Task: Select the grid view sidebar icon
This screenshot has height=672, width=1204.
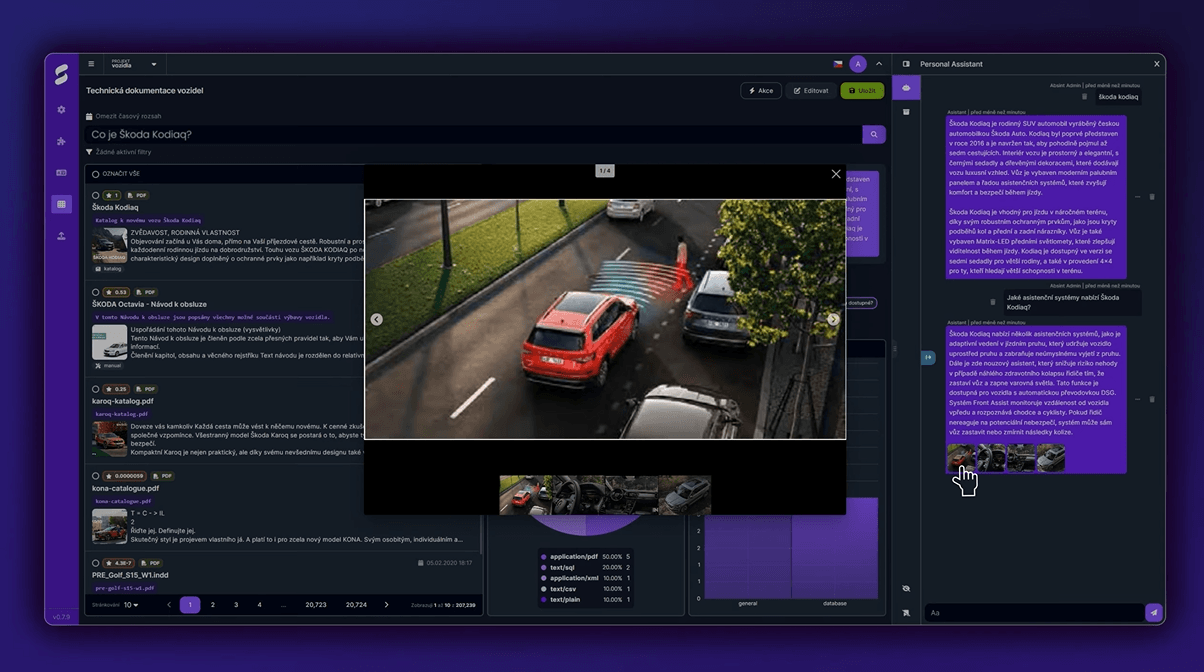Action: (61, 204)
